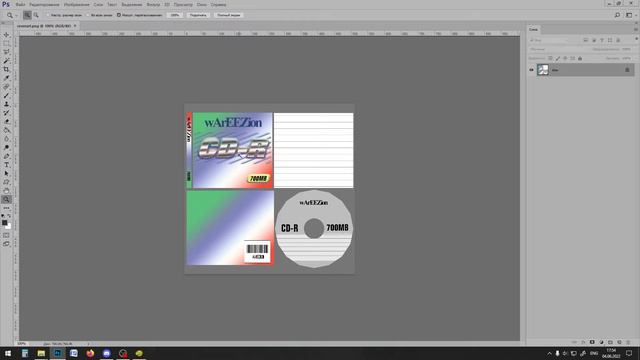Click the 100% zoom button

(x=175, y=15)
